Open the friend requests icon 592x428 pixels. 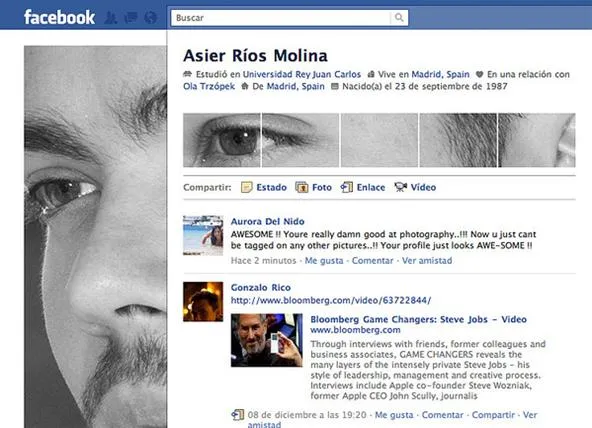[110, 17]
